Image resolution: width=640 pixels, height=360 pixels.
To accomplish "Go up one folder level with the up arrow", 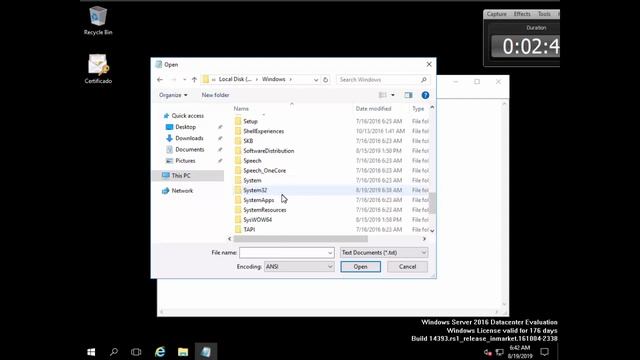I will click(x=194, y=80).
